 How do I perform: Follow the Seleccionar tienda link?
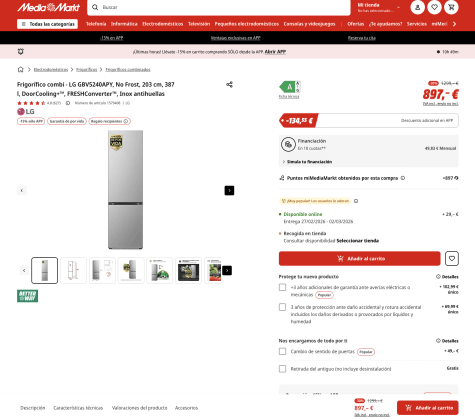[358, 241]
